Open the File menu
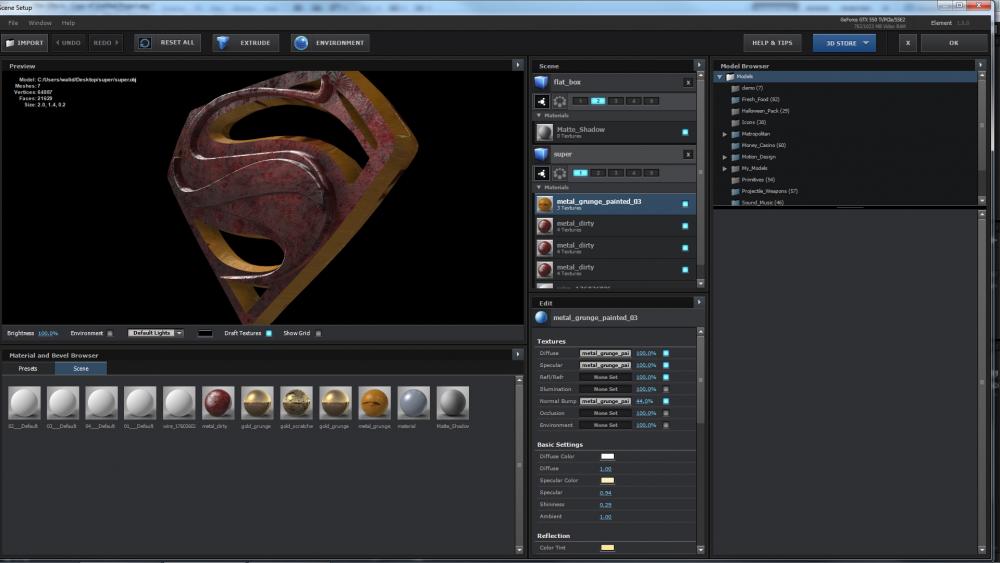The width and height of the screenshot is (1000, 563). tap(13, 23)
